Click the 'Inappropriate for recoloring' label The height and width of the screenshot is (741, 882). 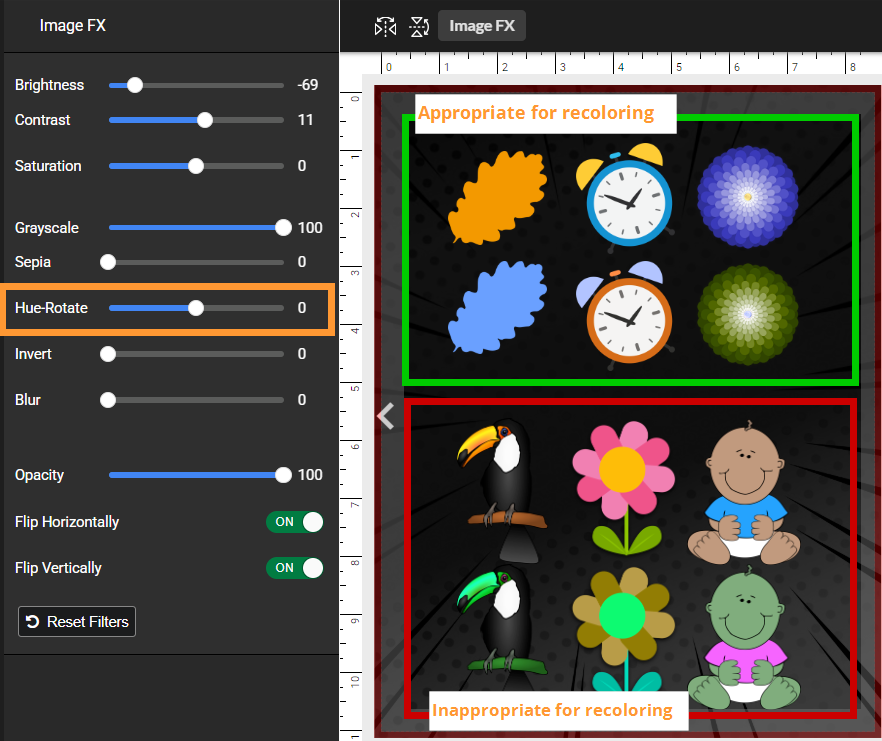[x=552, y=711]
